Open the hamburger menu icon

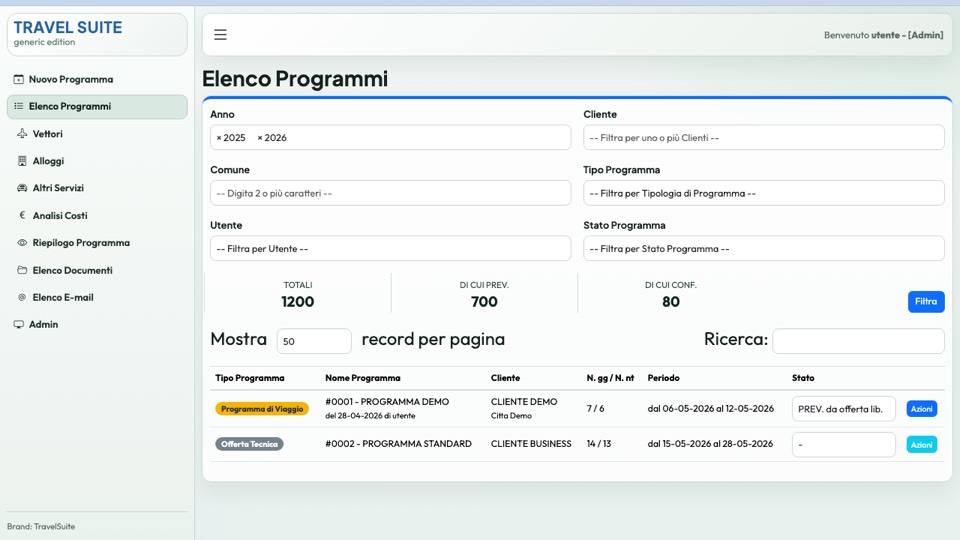[x=220, y=35]
